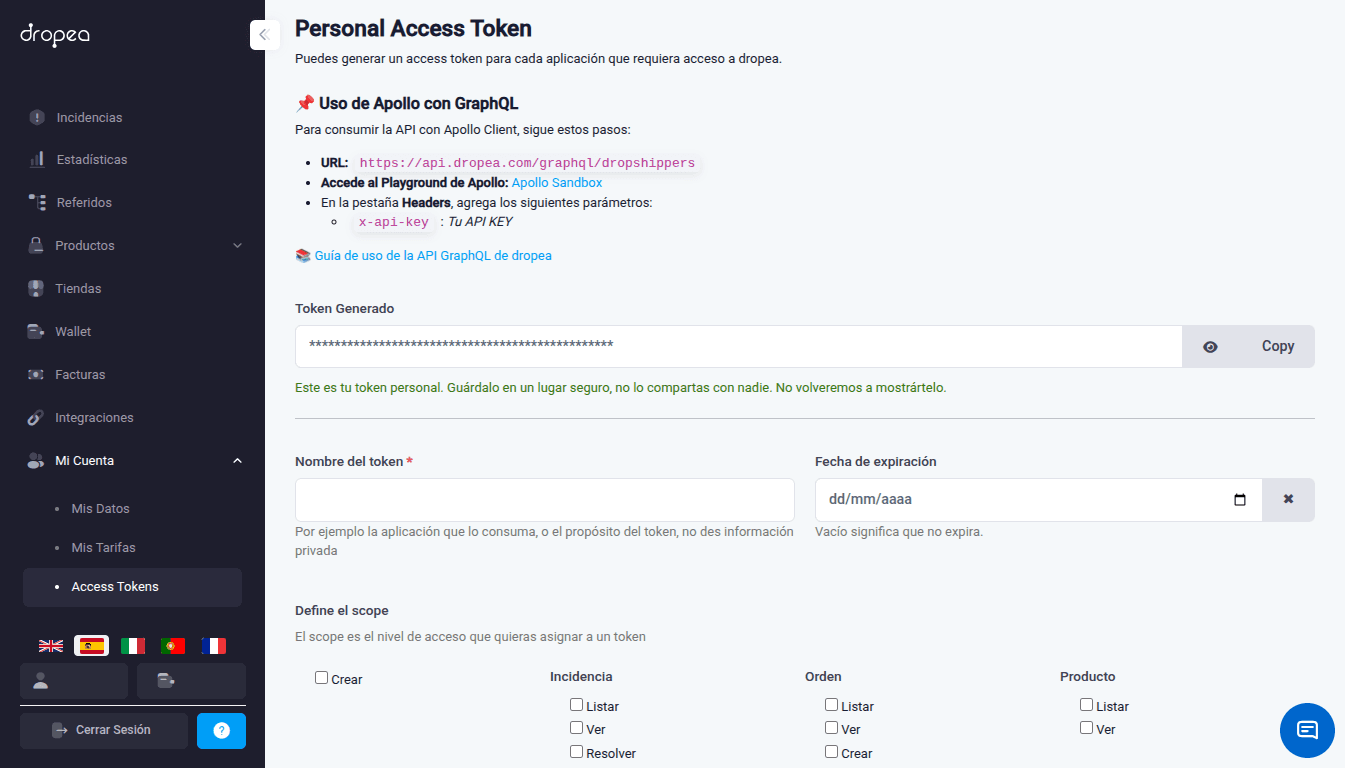Screen dimensions: 1345x768
Task: Tick the Producto Listar checkbox
Action: pyautogui.click(x=1087, y=705)
